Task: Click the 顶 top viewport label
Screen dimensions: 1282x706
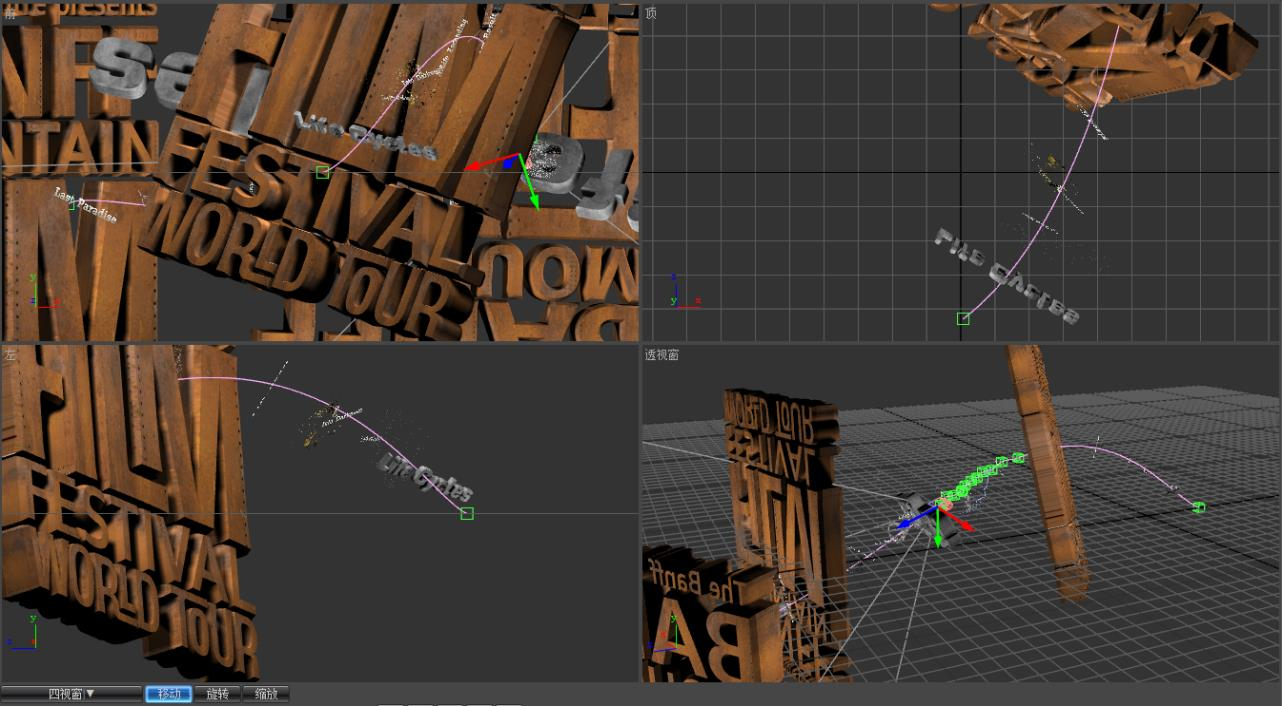Action: tap(651, 13)
